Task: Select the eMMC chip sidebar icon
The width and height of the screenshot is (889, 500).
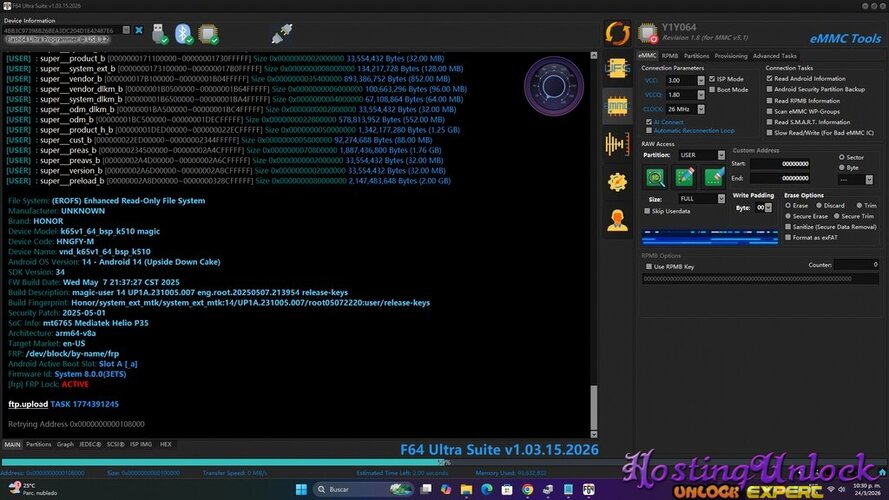Action: (617, 105)
